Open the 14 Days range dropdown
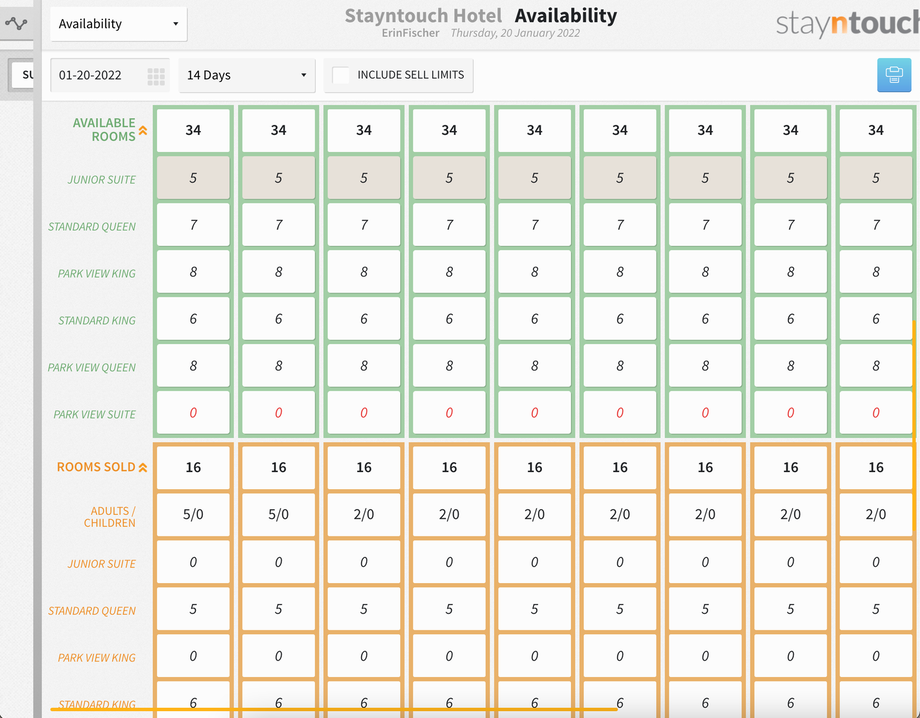920x718 pixels. [x=246, y=75]
